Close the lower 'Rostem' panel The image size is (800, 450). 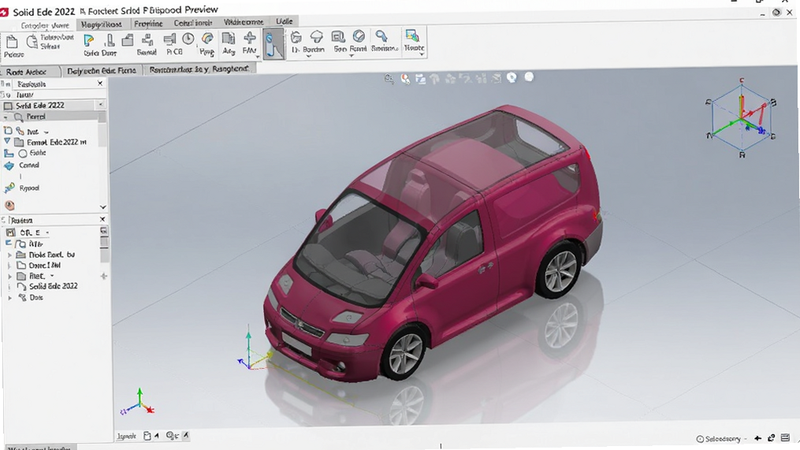102,219
